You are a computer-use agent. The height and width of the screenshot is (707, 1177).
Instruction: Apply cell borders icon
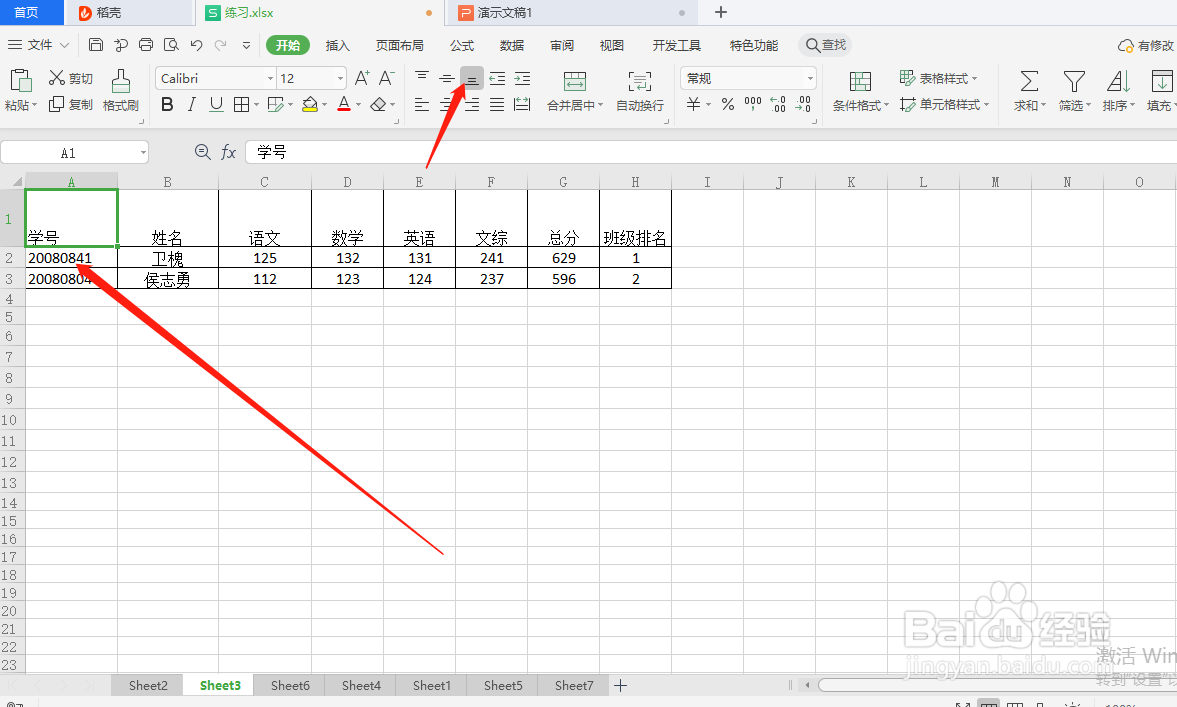click(x=241, y=104)
